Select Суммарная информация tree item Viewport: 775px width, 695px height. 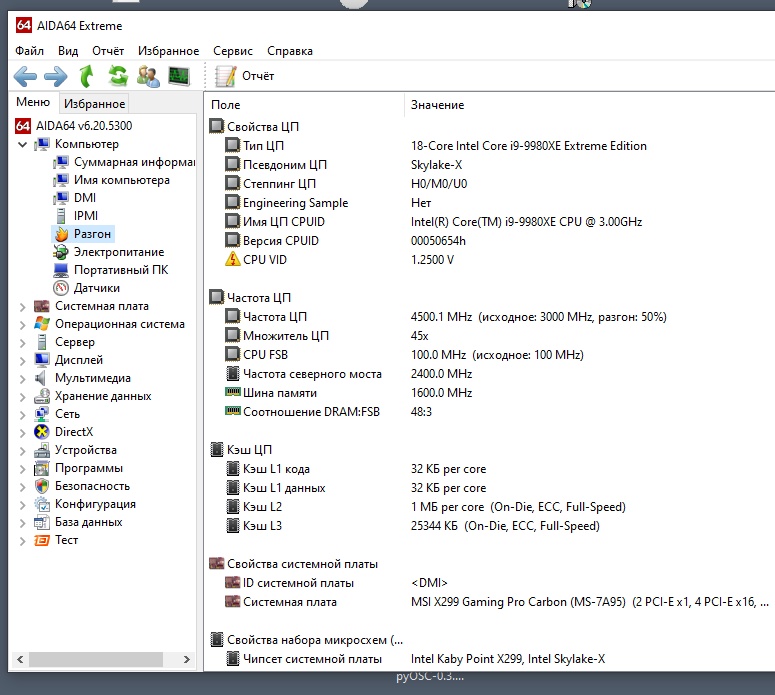pos(125,162)
